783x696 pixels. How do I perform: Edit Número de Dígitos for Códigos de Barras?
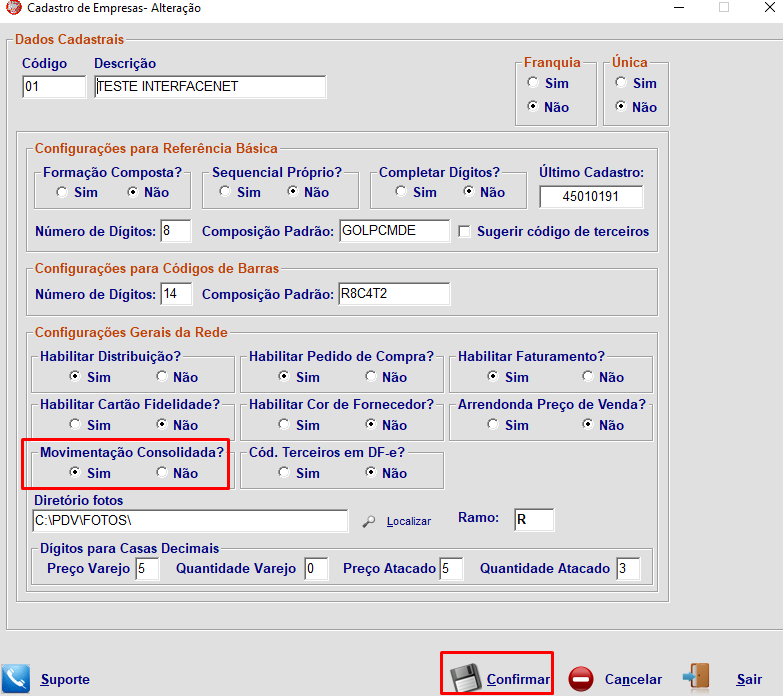coord(176,294)
